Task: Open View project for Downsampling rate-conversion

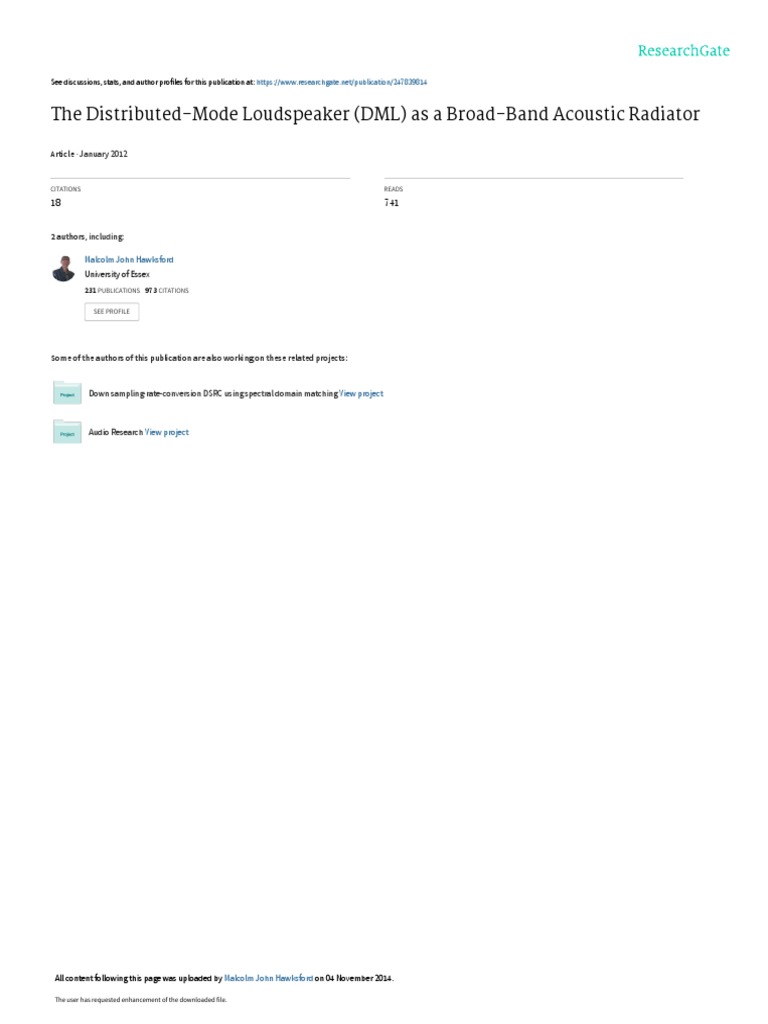Action: [361, 394]
